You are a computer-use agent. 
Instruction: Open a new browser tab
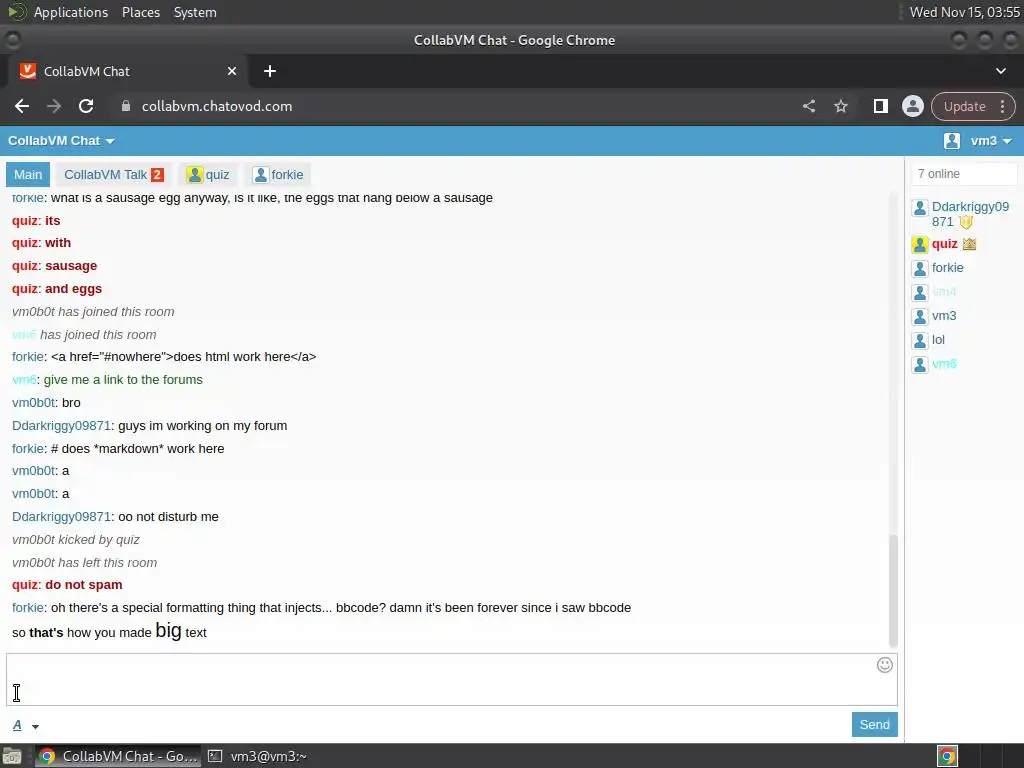pyautogui.click(x=270, y=71)
